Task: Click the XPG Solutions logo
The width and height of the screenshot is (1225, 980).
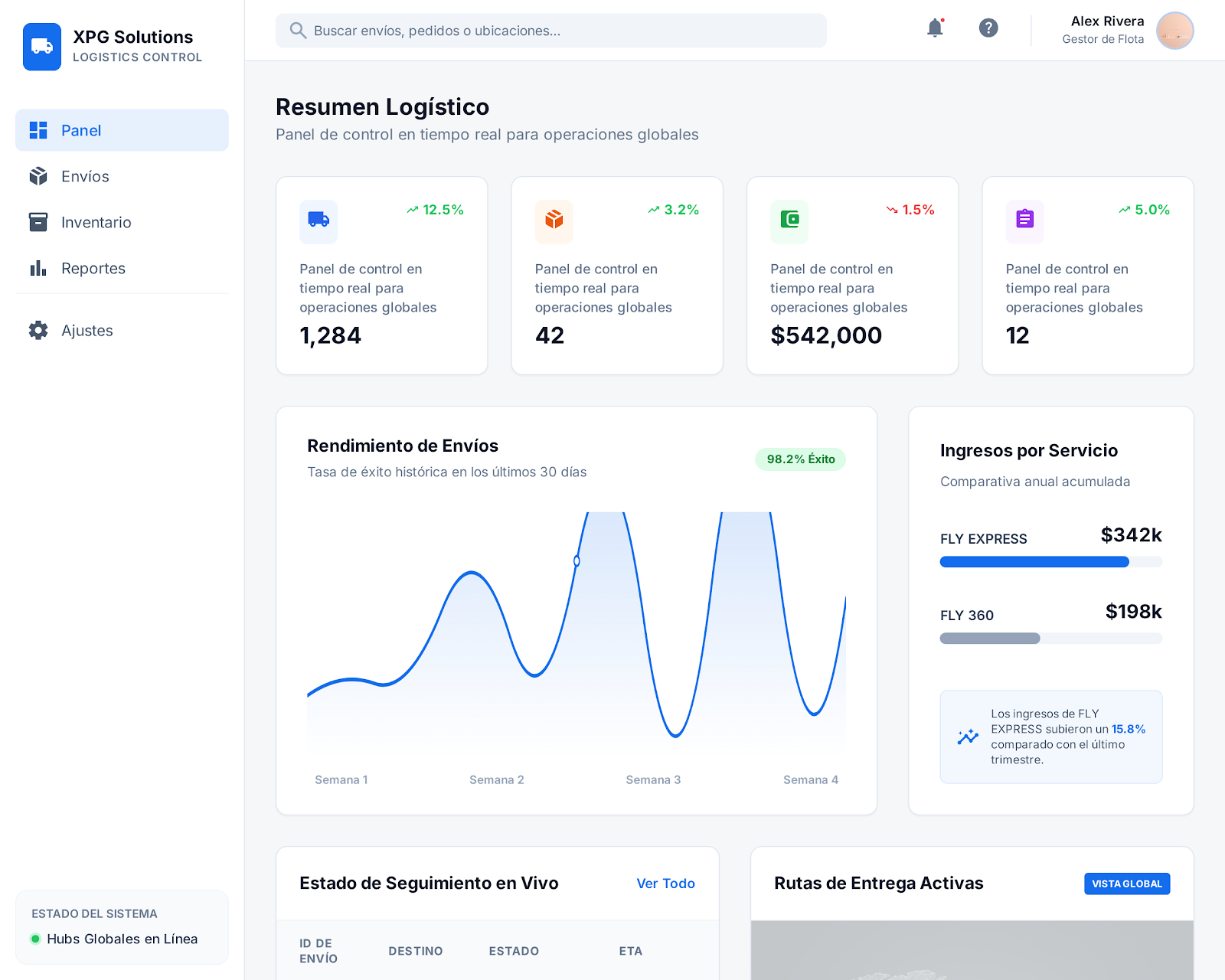Action: [x=42, y=47]
